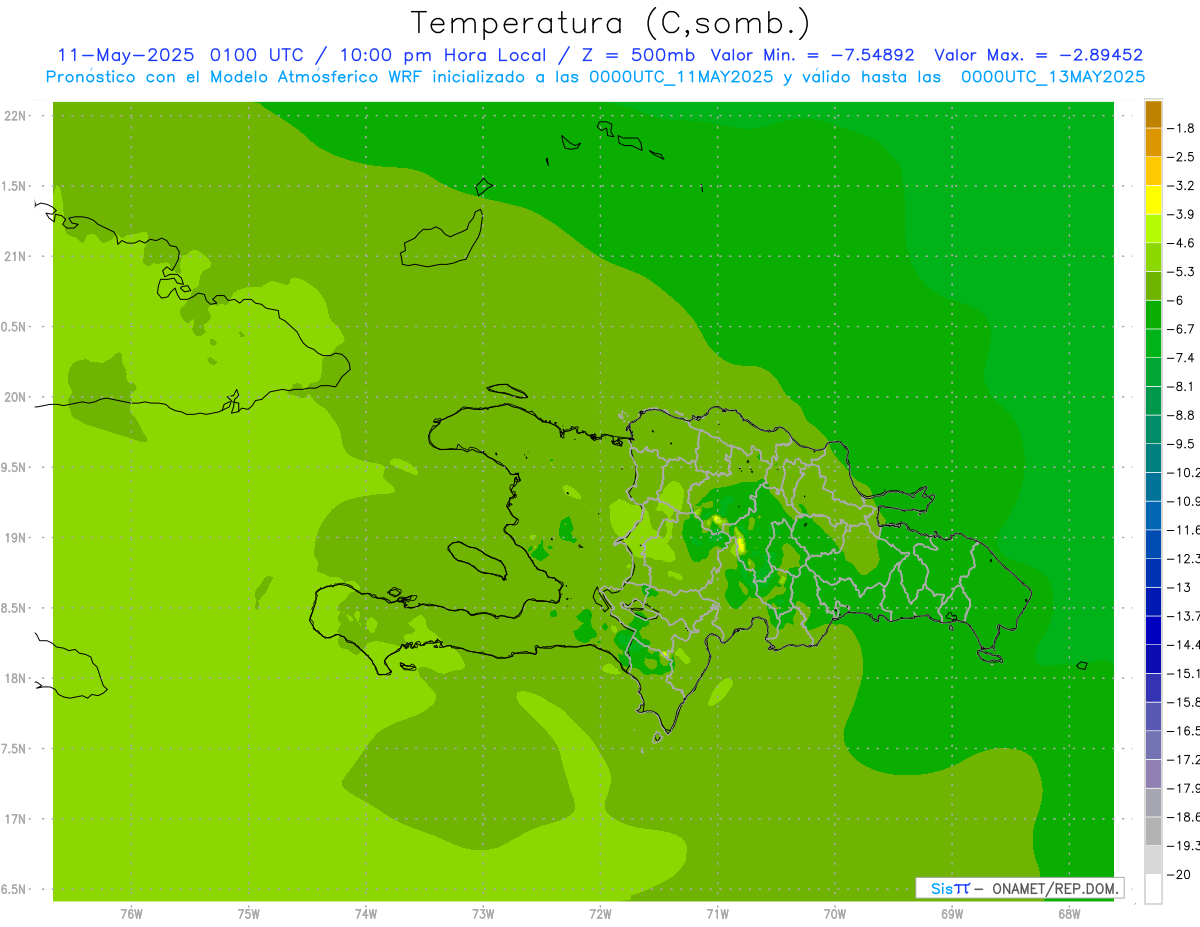
Task: Click the '20N' latitude axis label
Action: tap(15, 397)
